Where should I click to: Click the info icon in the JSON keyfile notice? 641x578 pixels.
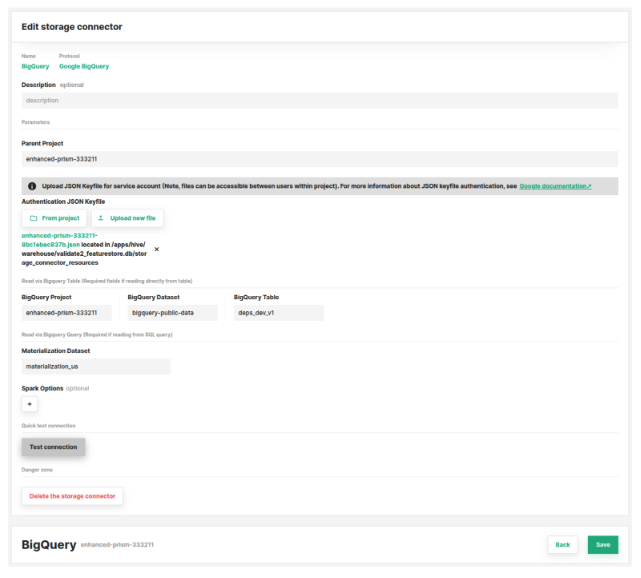pyautogui.click(x=32, y=186)
